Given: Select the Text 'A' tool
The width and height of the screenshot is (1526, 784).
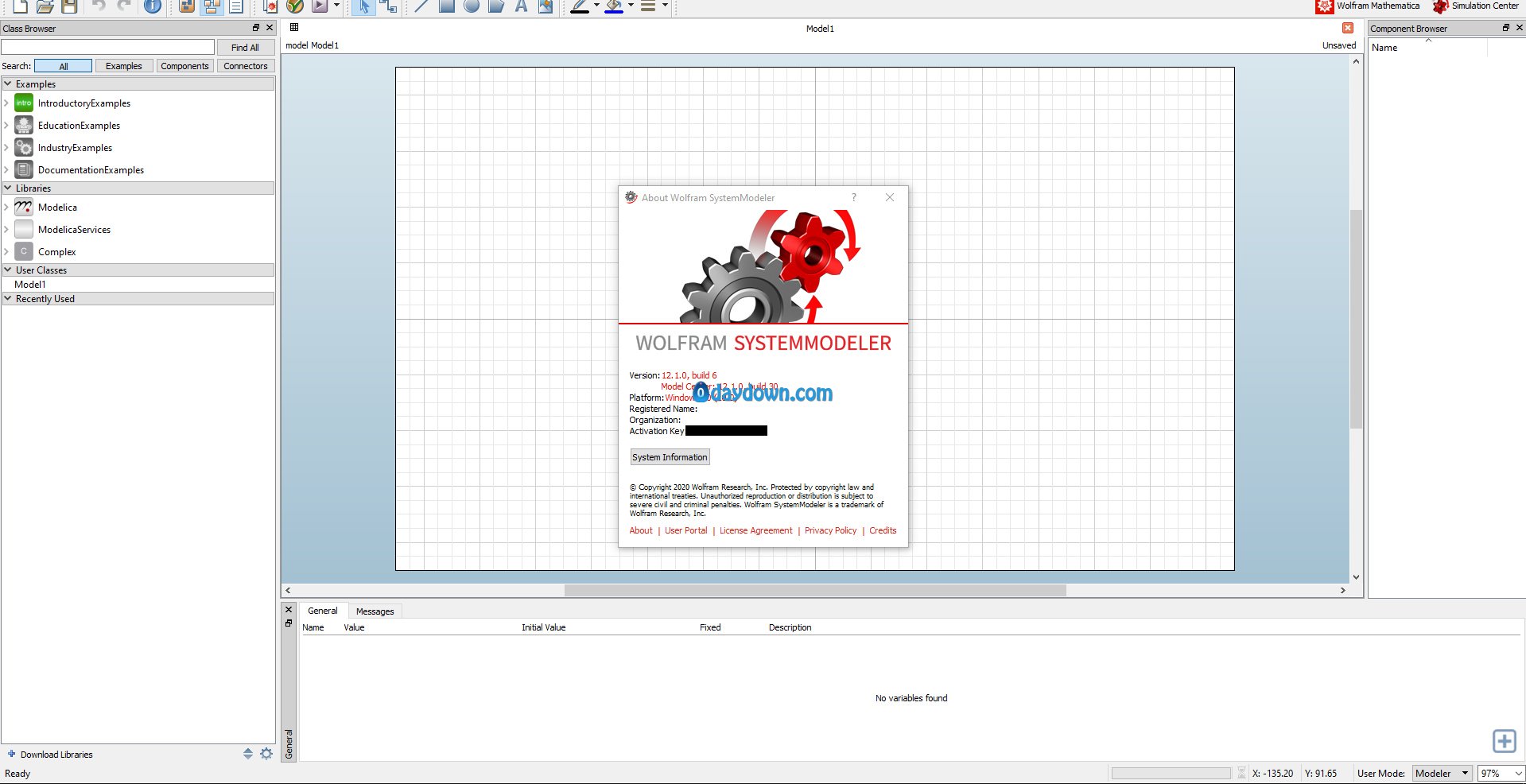Looking at the screenshot, I should click(x=521, y=6).
